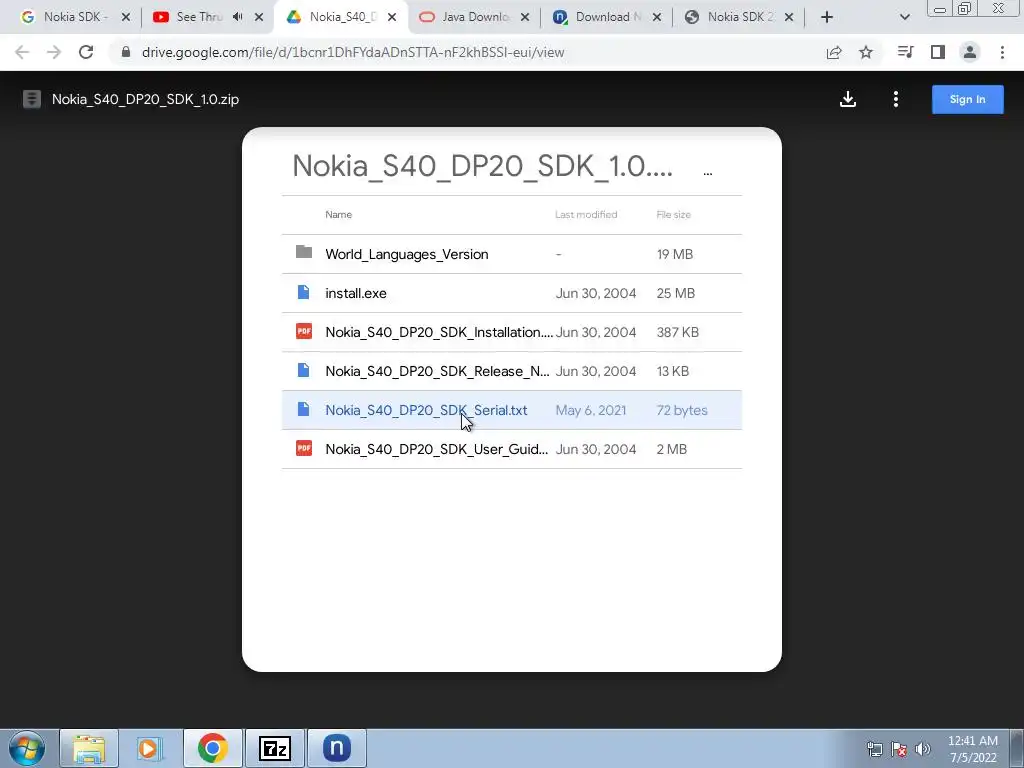Screen dimensions: 1024x768
Task: Click the ellipsis beside the archive title
Action: click(x=707, y=173)
